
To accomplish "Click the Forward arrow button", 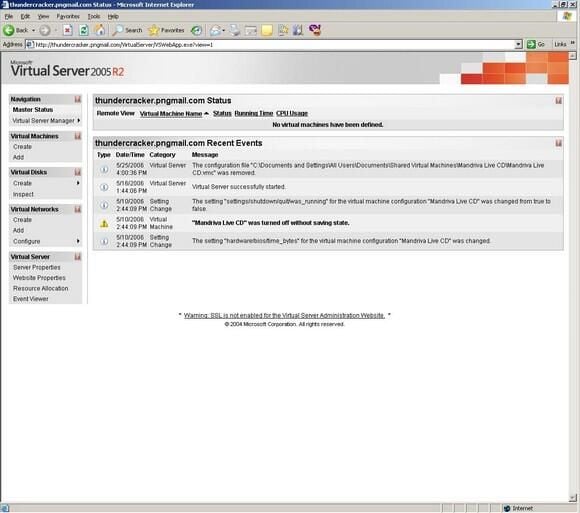I will (x=45, y=30).
